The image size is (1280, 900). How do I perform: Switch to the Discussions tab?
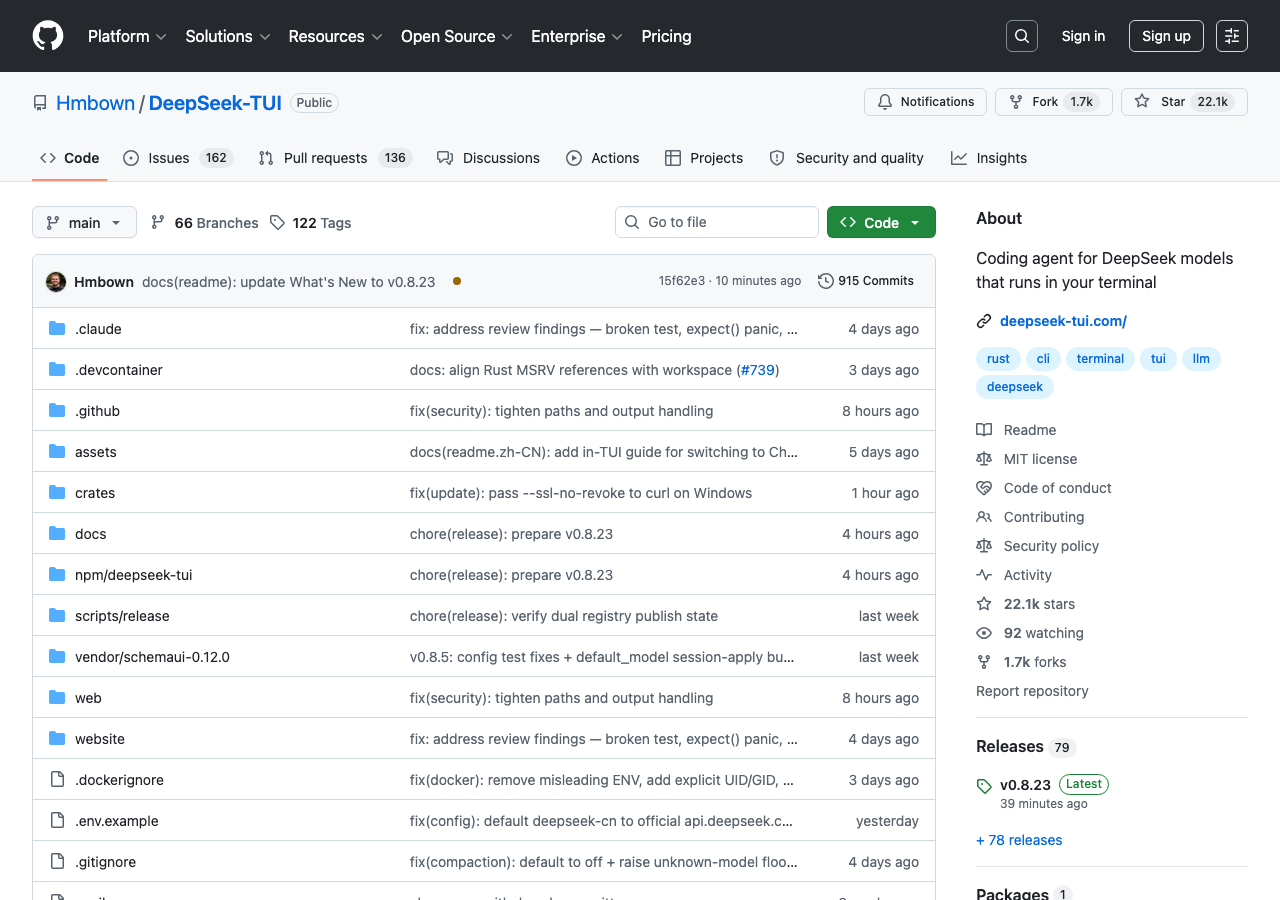pyautogui.click(x=488, y=158)
